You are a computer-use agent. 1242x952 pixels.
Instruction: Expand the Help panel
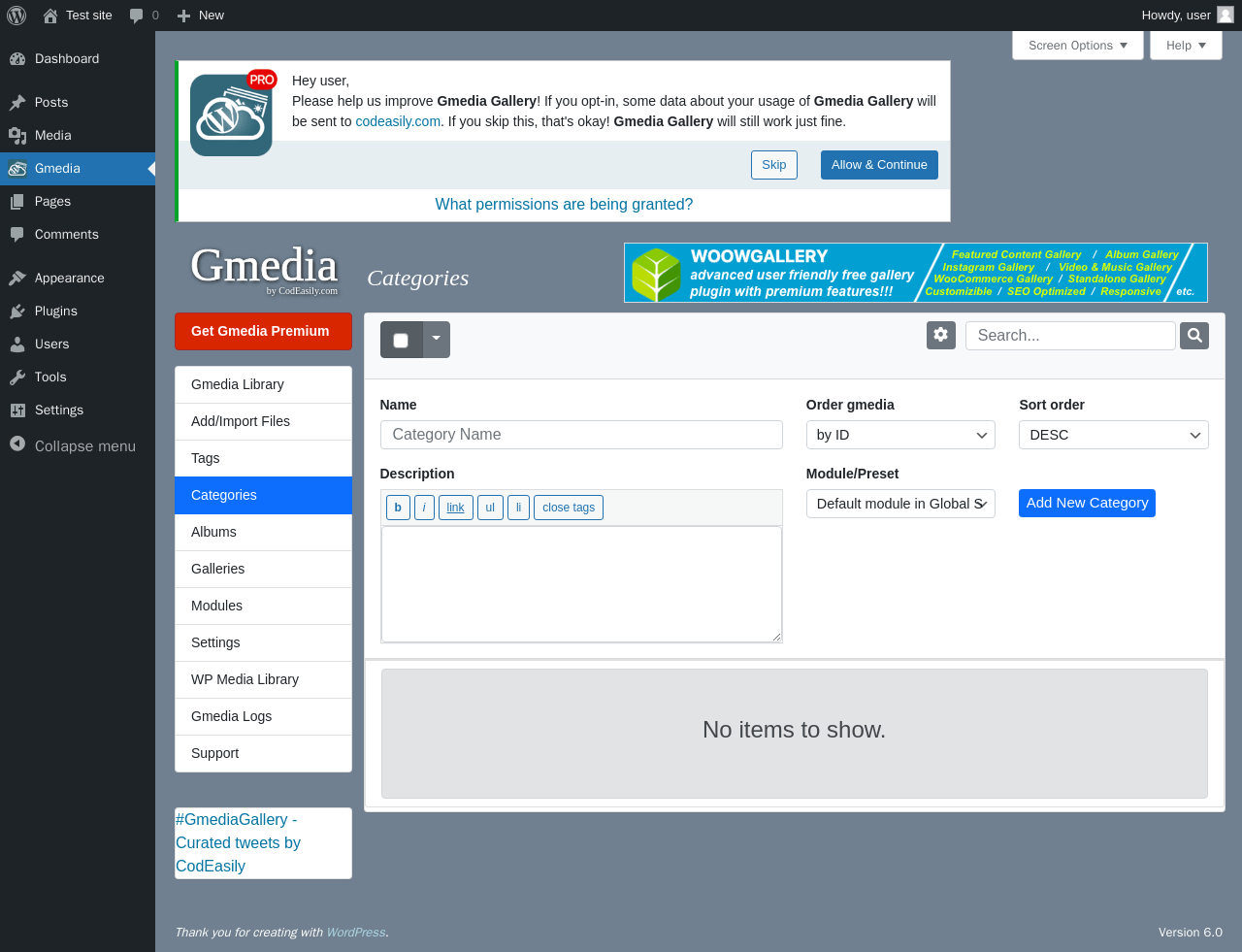pyautogui.click(x=1186, y=46)
